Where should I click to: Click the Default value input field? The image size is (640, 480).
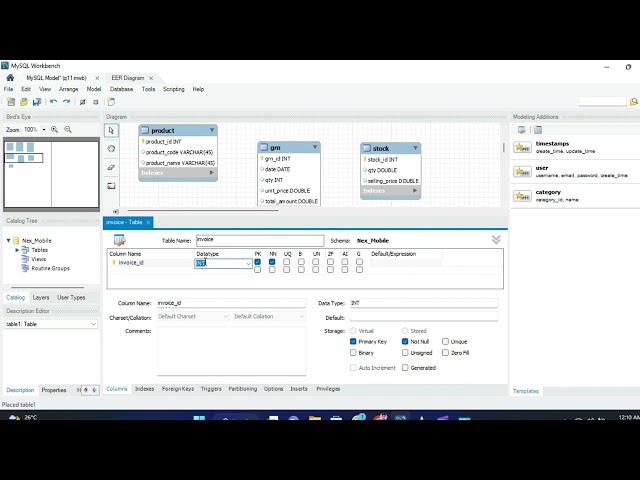[x=424, y=317]
